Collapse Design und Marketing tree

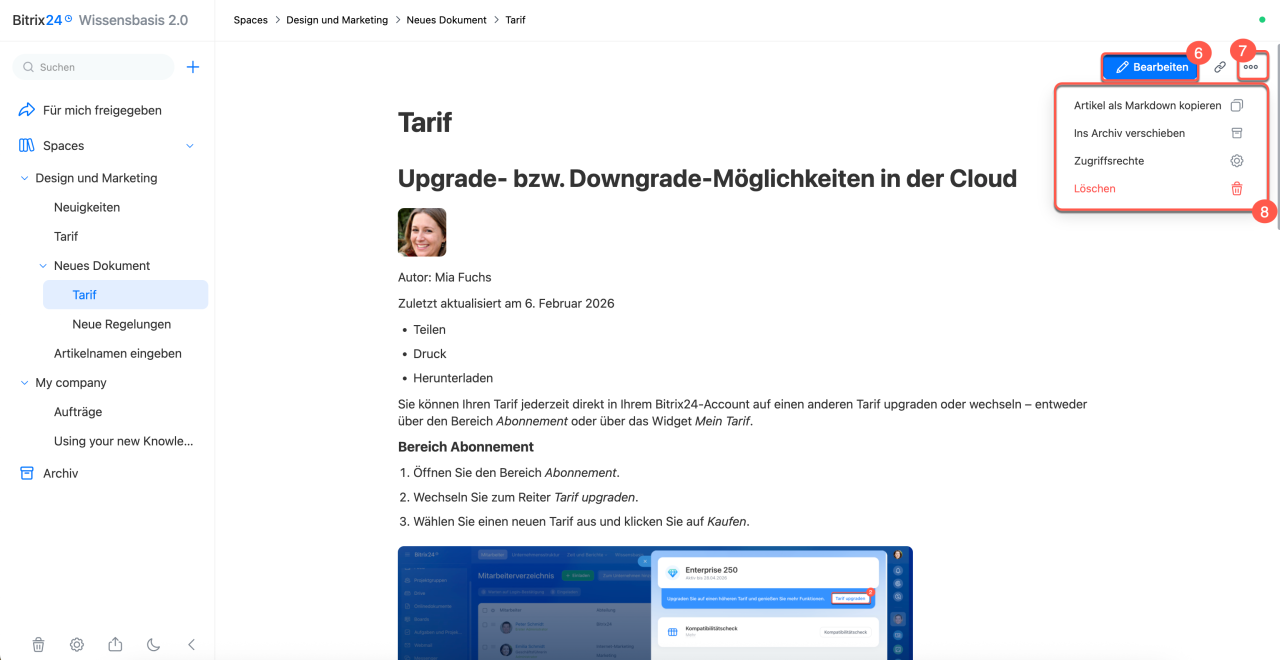click(x=25, y=178)
